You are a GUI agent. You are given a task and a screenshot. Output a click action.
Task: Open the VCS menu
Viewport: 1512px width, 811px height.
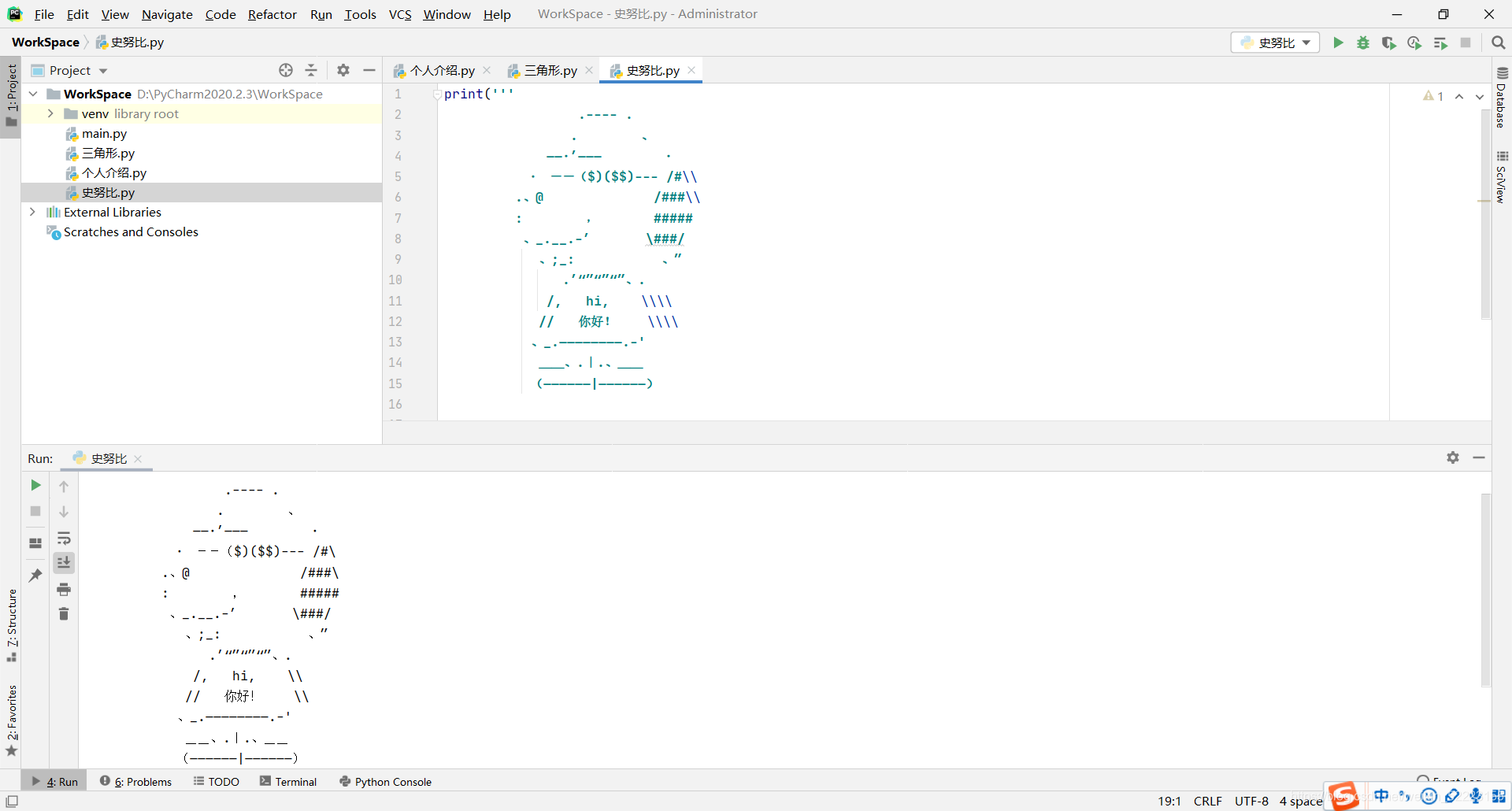pyautogui.click(x=400, y=14)
